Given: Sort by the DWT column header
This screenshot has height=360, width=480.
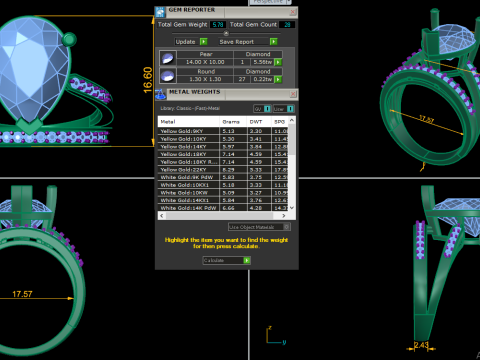Looking at the screenshot, I should coord(259,122).
